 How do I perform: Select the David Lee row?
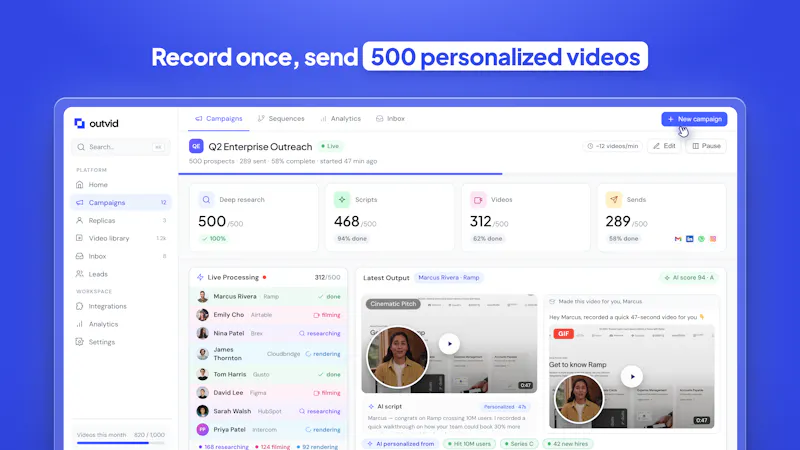268,393
